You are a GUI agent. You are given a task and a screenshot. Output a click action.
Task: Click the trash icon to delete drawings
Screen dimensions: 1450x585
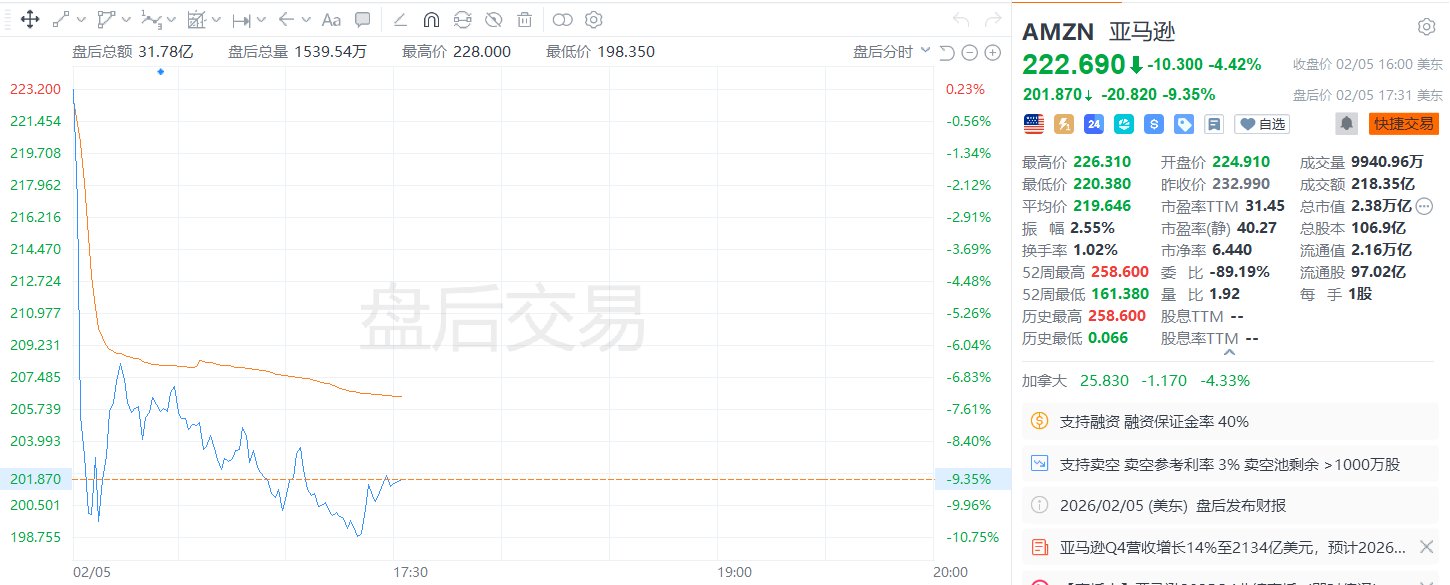click(x=525, y=19)
